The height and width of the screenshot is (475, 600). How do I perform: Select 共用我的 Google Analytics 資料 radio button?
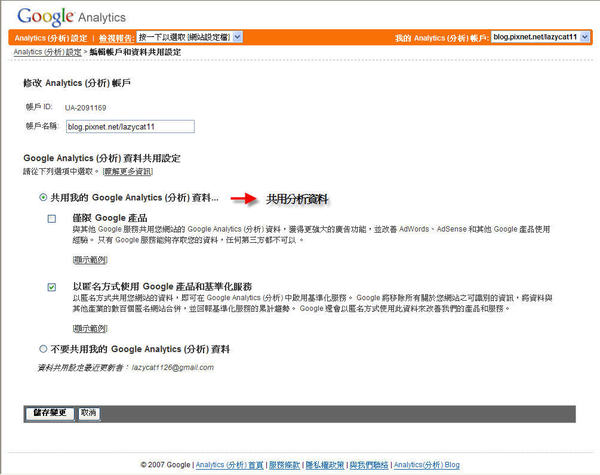coord(43,198)
